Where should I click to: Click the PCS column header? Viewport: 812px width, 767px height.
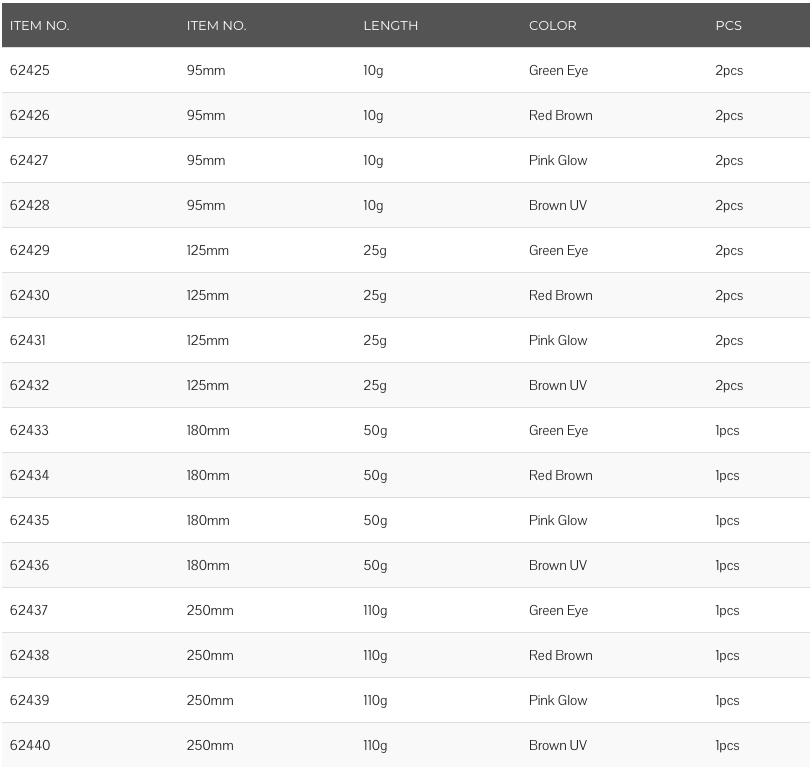coord(728,25)
